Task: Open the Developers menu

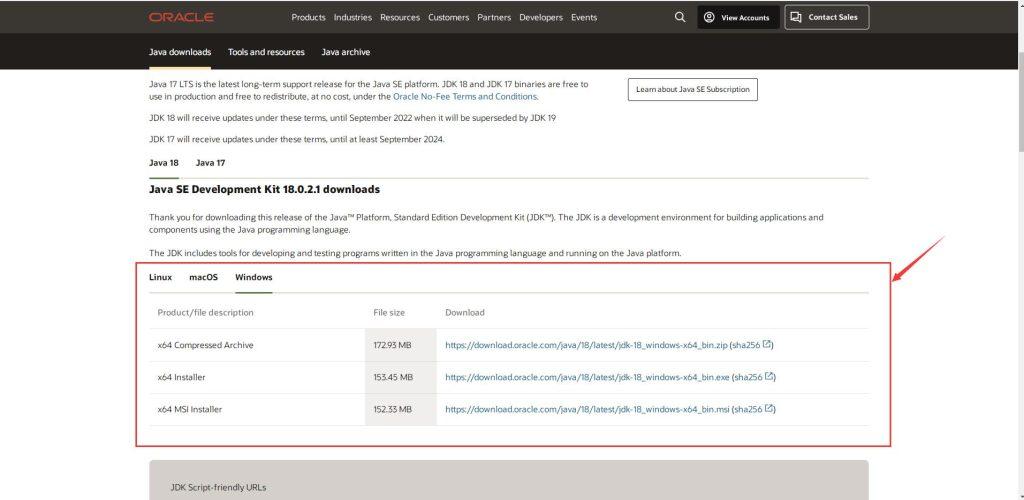Action: 541,18
